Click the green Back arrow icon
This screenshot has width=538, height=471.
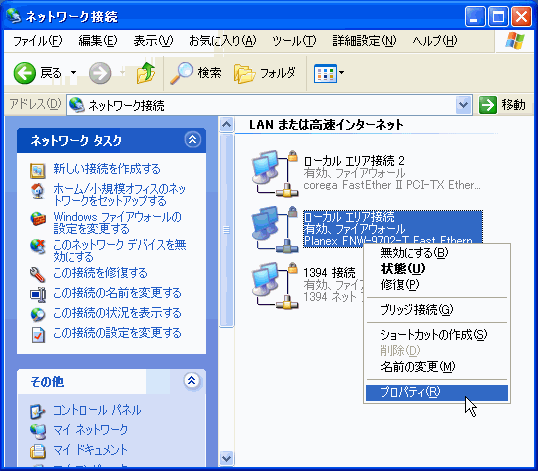point(24,73)
